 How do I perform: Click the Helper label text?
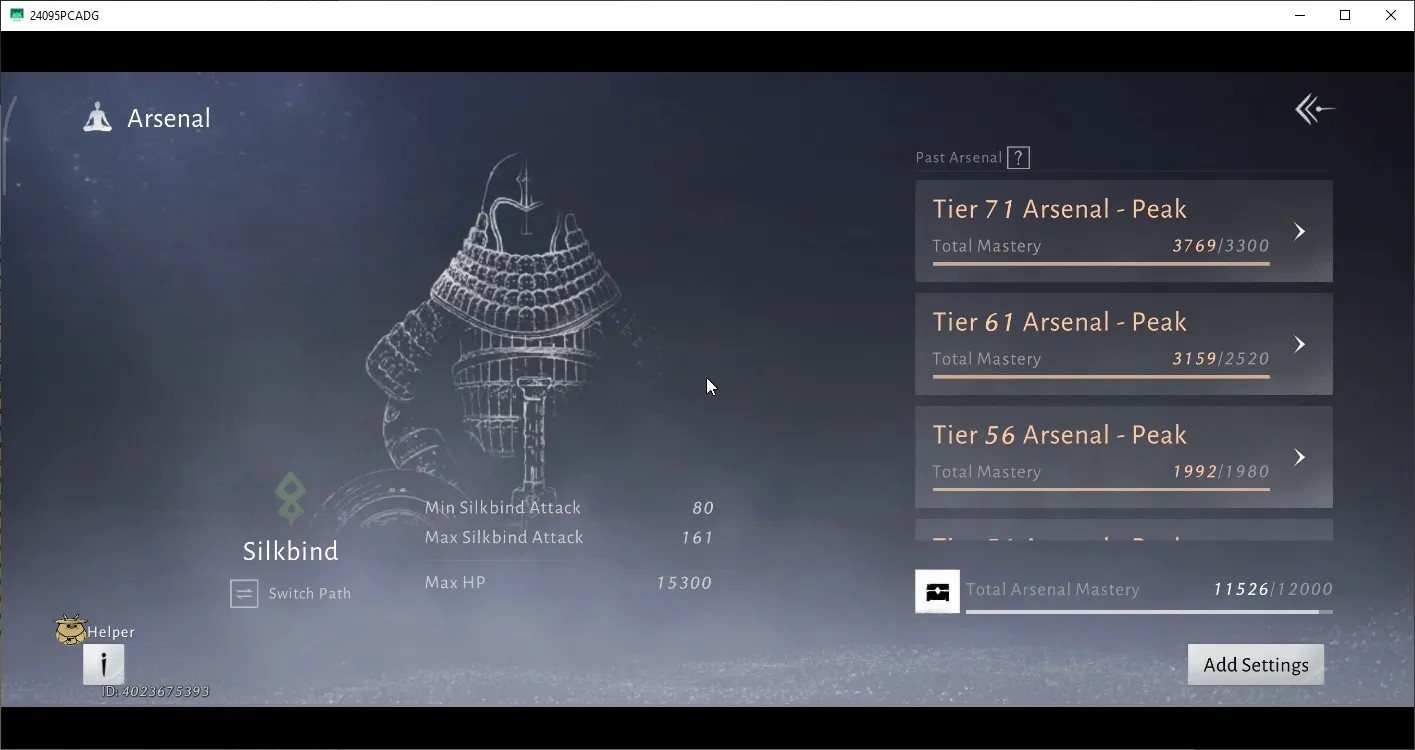point(111,632)
